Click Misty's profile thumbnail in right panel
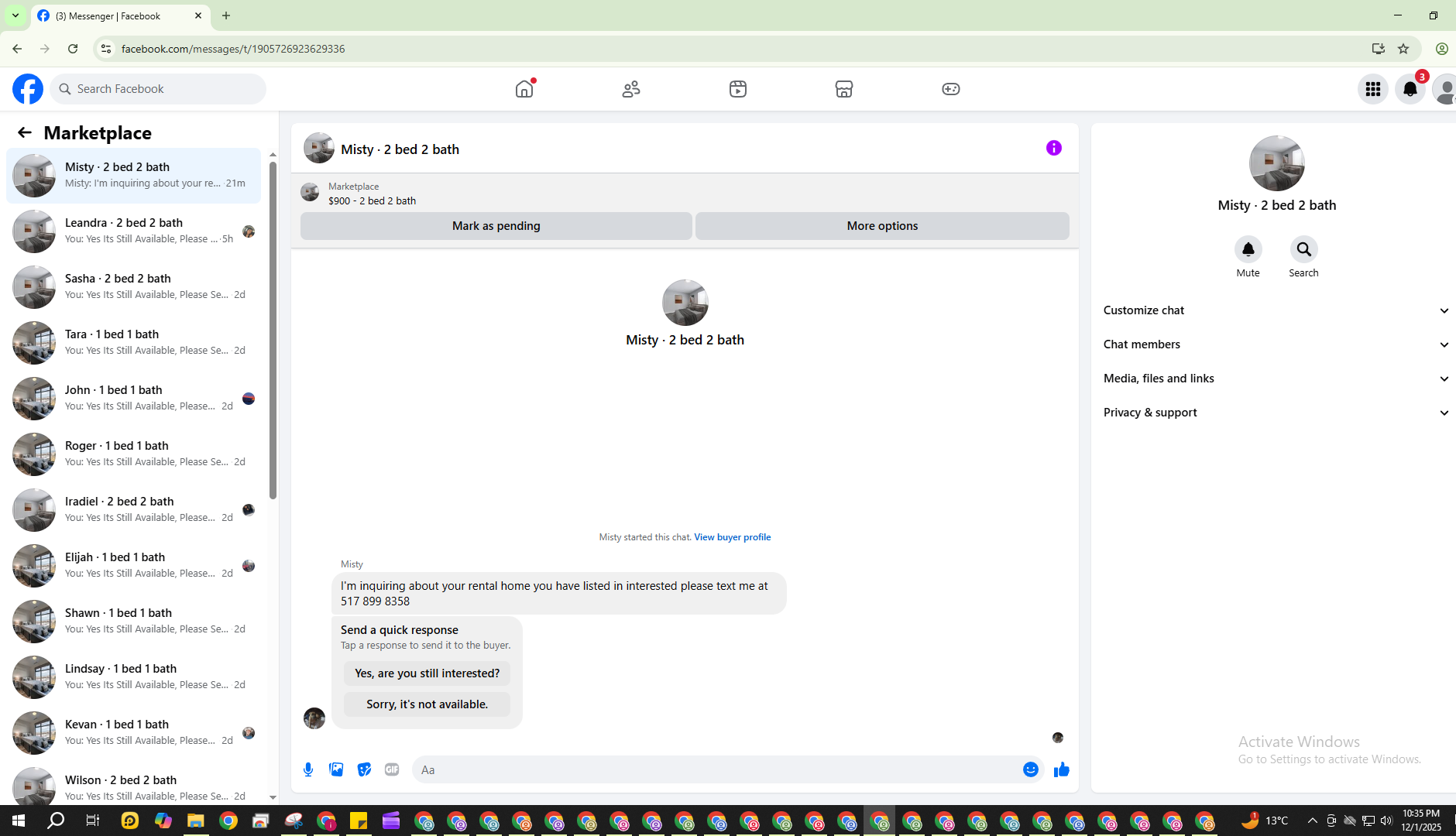 pos(1277,163)
